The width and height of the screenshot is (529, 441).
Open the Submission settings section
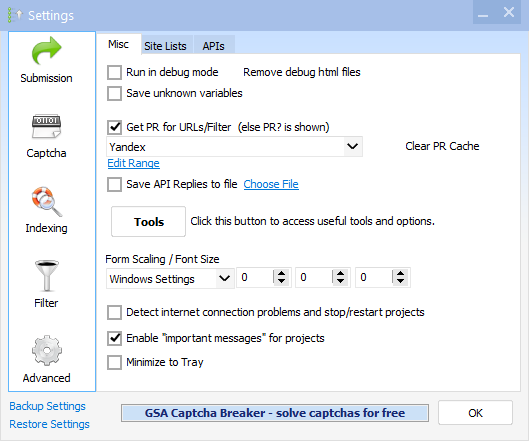[46, 60]
